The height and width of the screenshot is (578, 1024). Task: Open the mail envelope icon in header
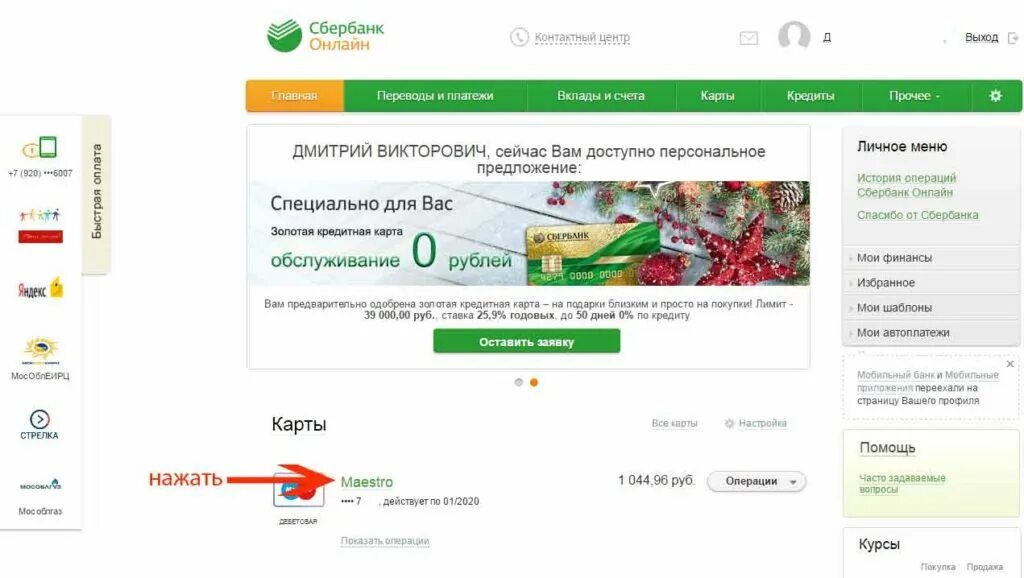[x=748, y=38]
